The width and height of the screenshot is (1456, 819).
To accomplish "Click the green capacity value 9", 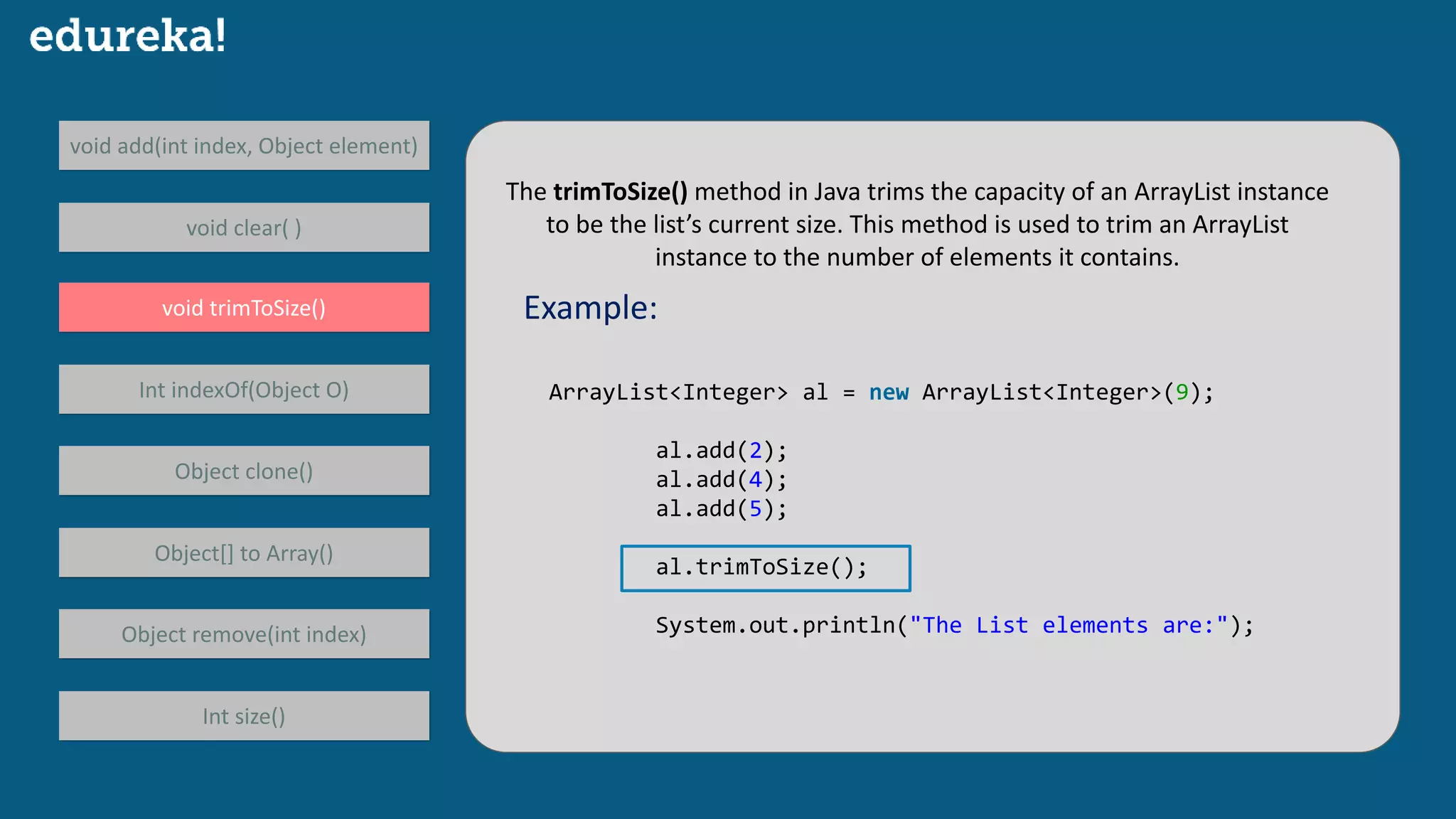I will [1182, 392].
